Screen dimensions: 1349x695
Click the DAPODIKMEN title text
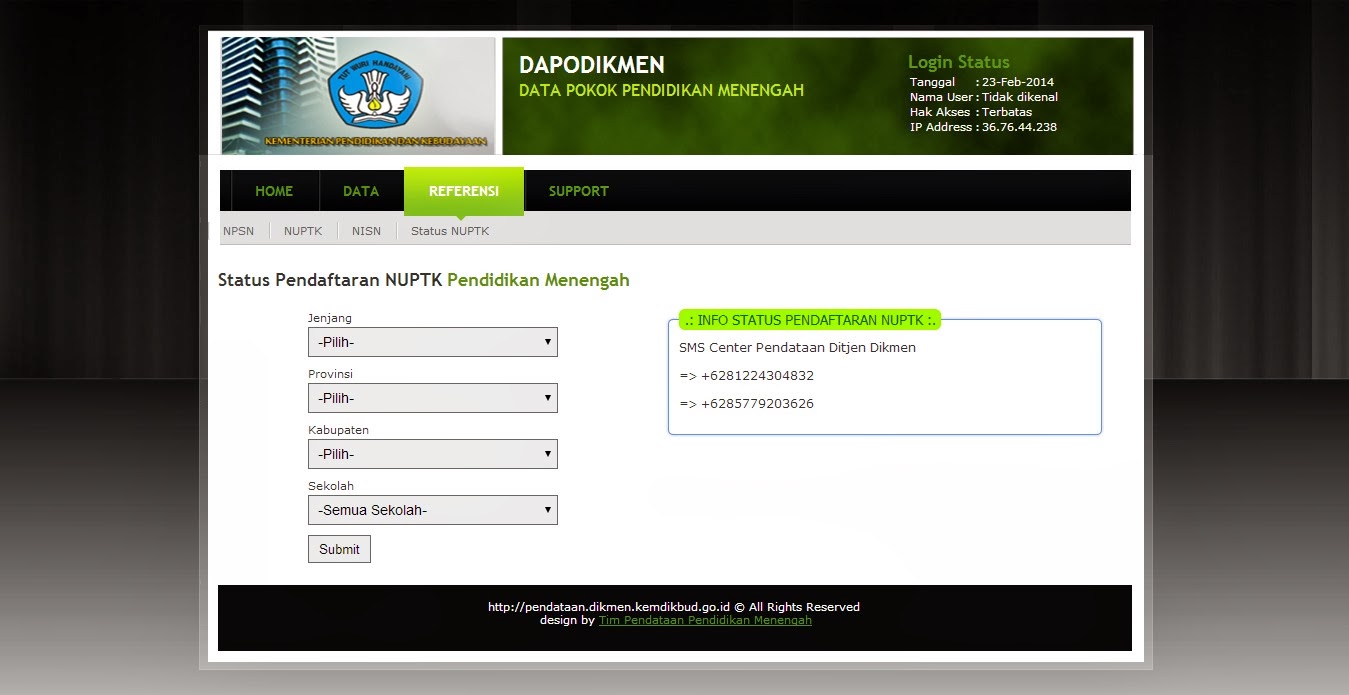(592, 65)
